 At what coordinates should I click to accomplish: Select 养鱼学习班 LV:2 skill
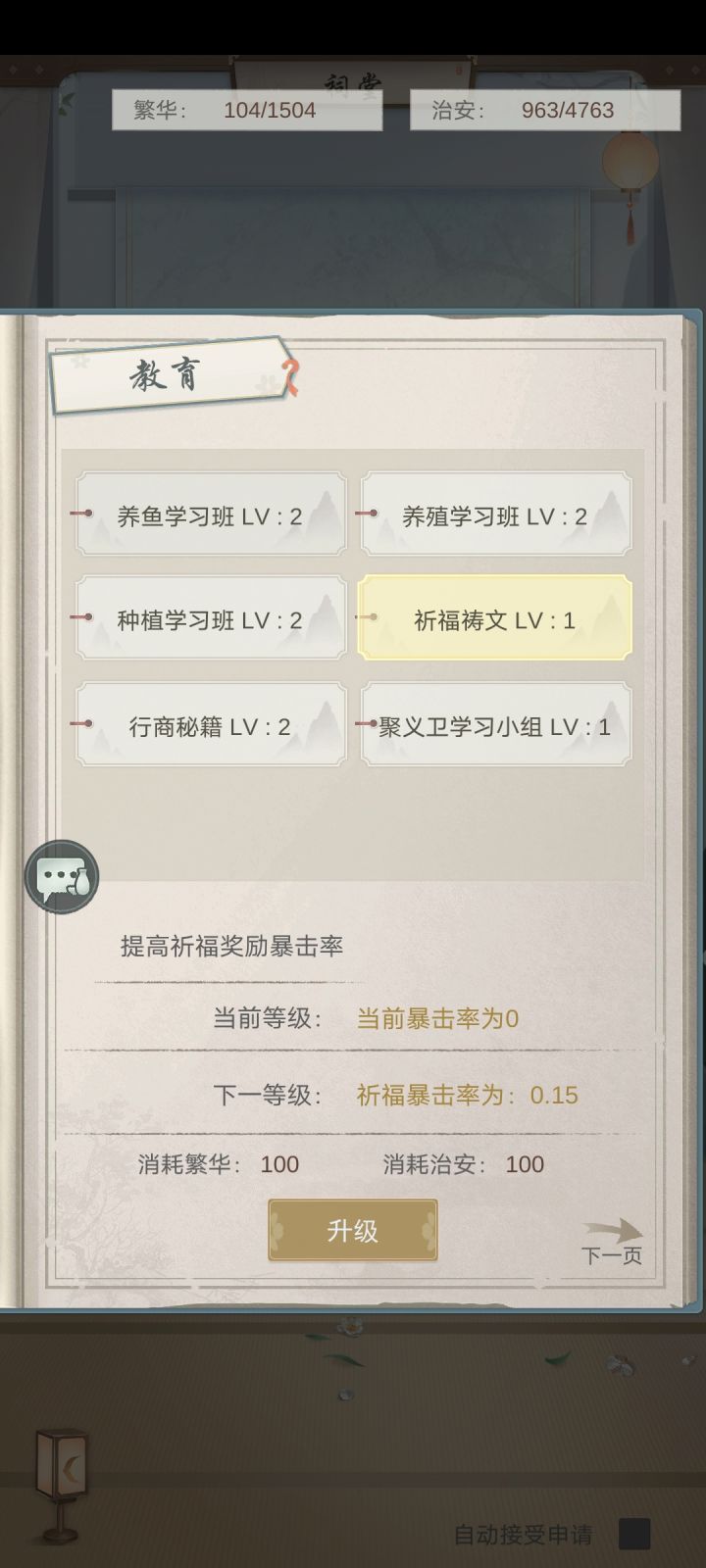tap(211, 515)
